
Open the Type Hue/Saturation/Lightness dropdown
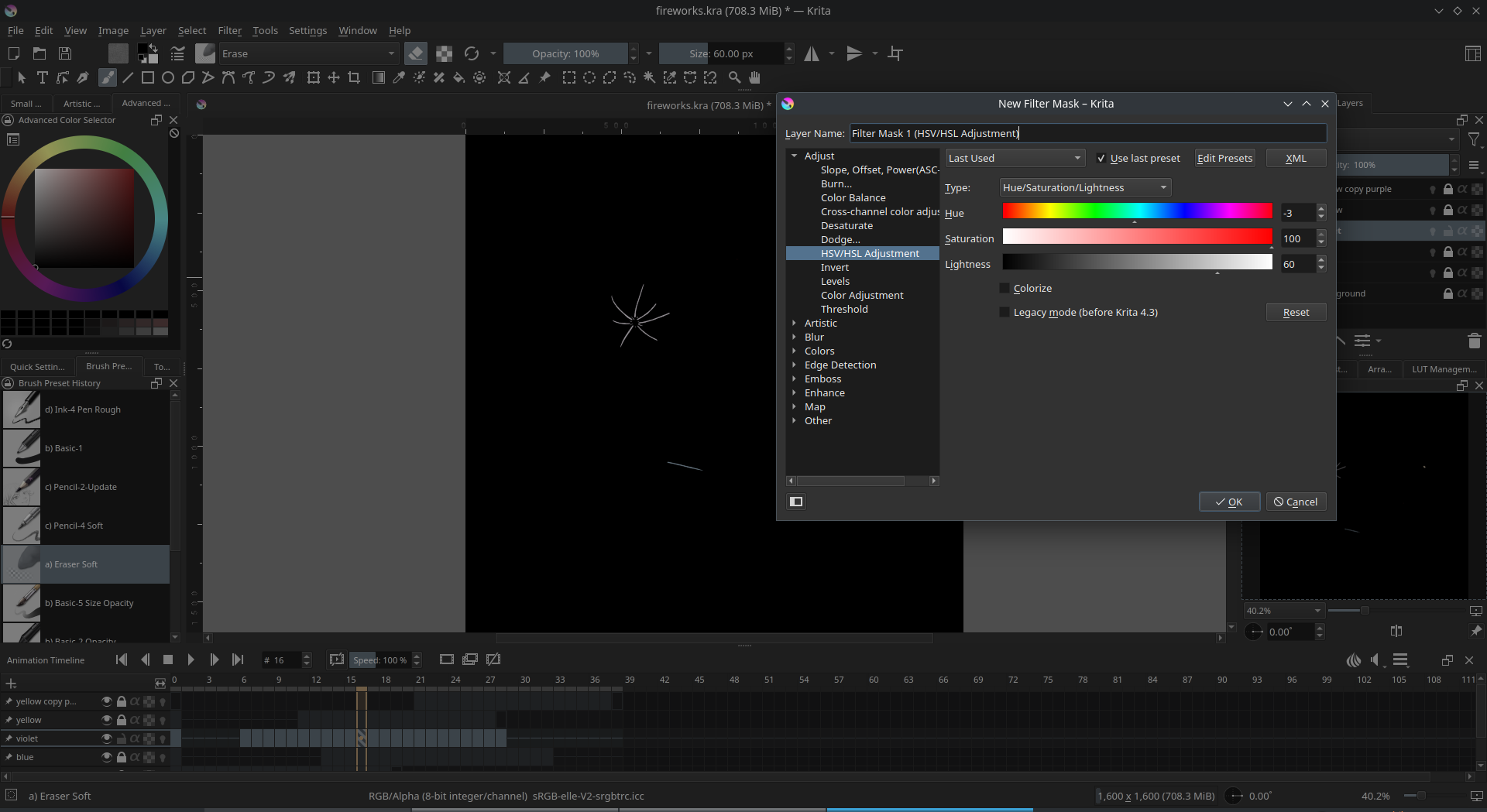click(x=1084, y=187)
